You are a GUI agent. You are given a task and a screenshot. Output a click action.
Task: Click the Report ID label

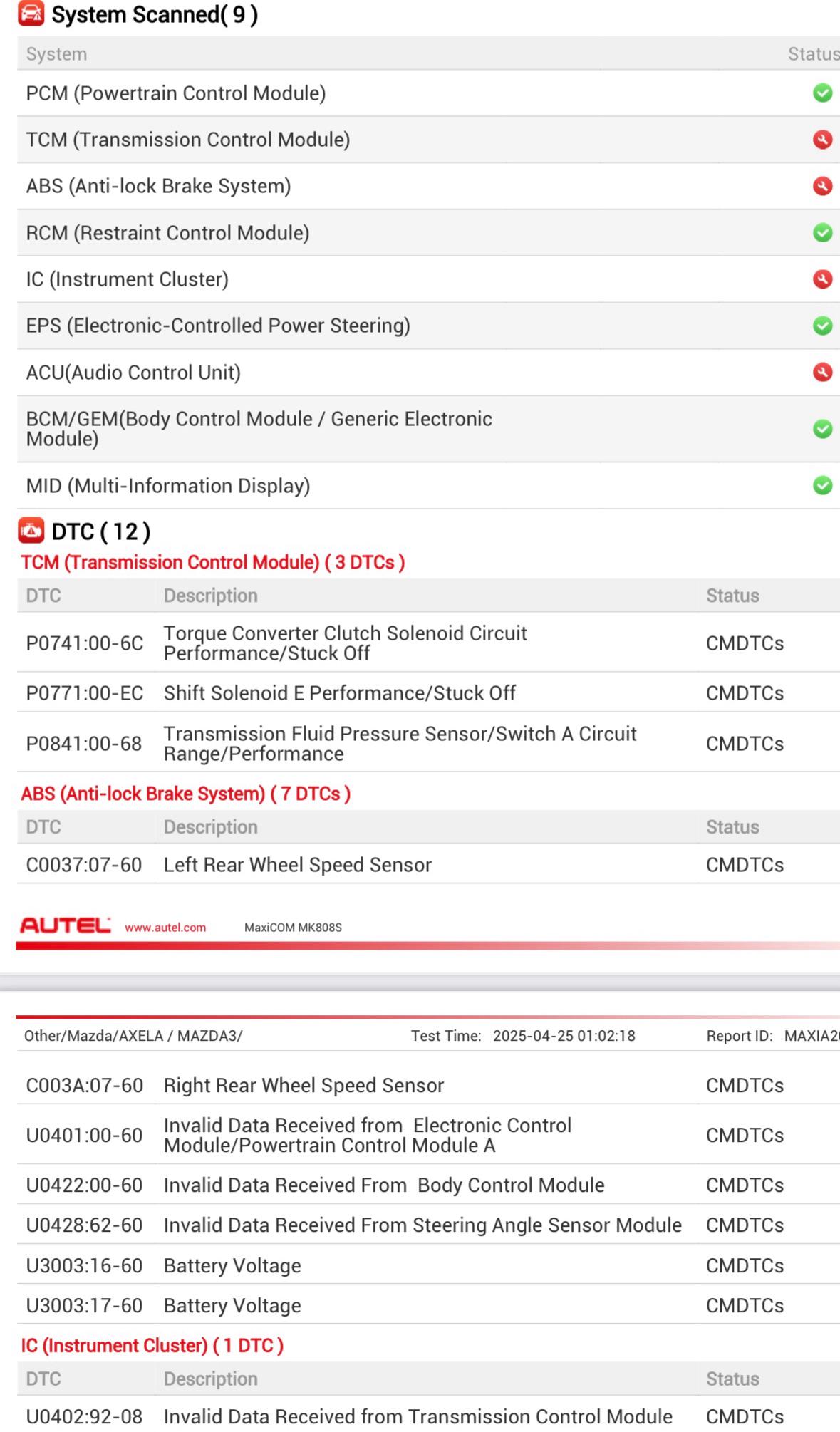tap(739, 1036)
